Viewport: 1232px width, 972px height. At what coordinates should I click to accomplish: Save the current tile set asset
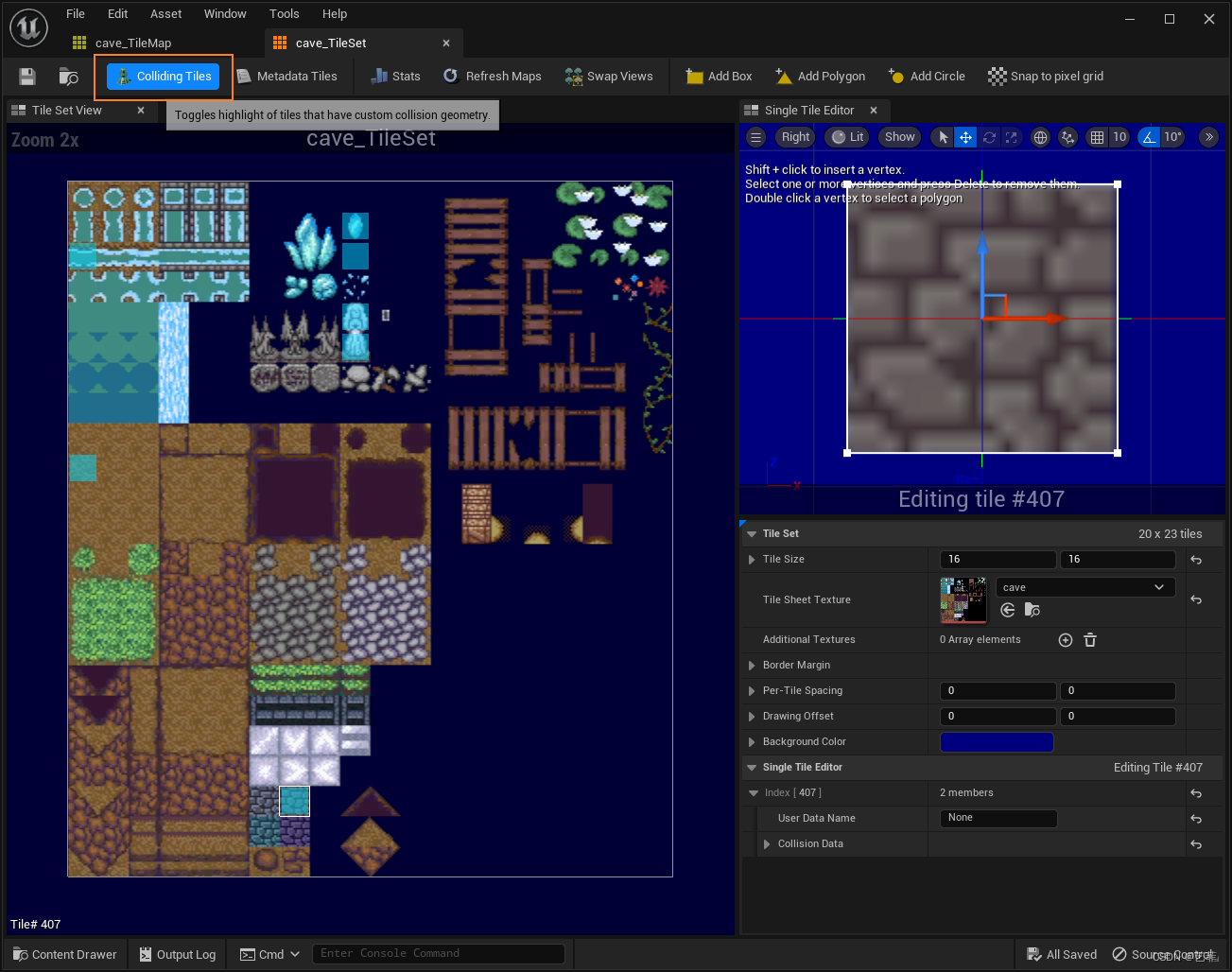tap(27, 77)
